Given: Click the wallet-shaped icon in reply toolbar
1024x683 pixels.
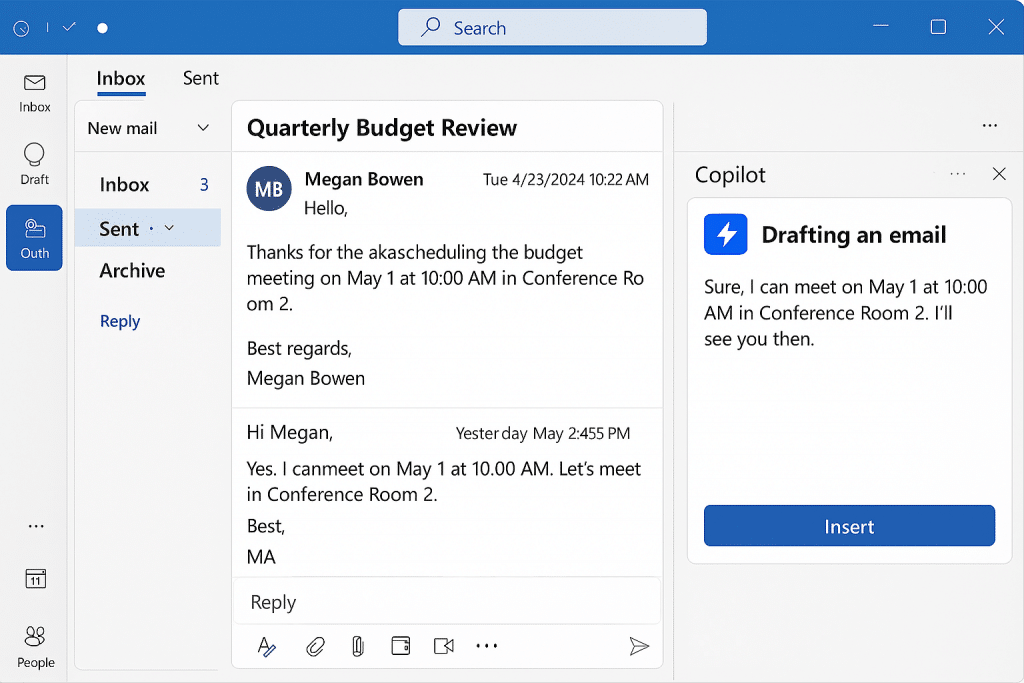Looking at the screenshot, I should coord(401,647).
